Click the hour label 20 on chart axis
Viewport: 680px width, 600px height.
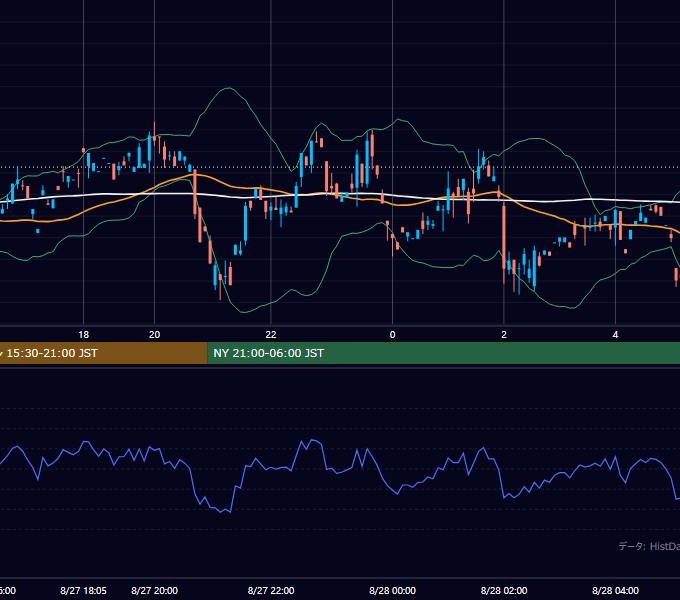(x=154, y=334)
